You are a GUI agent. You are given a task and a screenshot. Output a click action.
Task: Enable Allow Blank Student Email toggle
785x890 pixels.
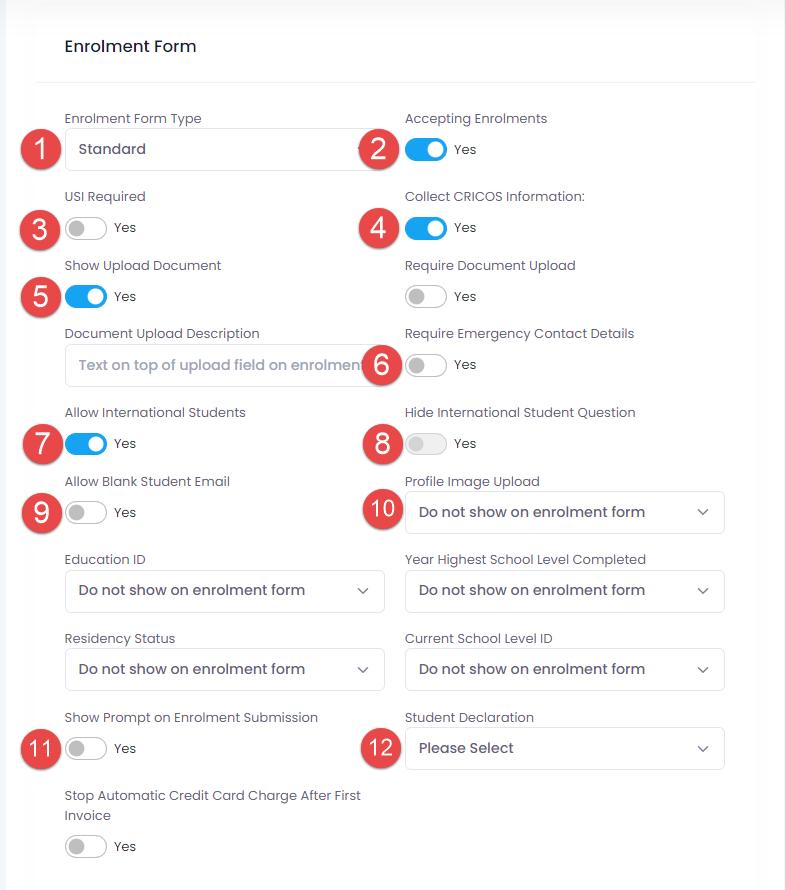(86, 513)
